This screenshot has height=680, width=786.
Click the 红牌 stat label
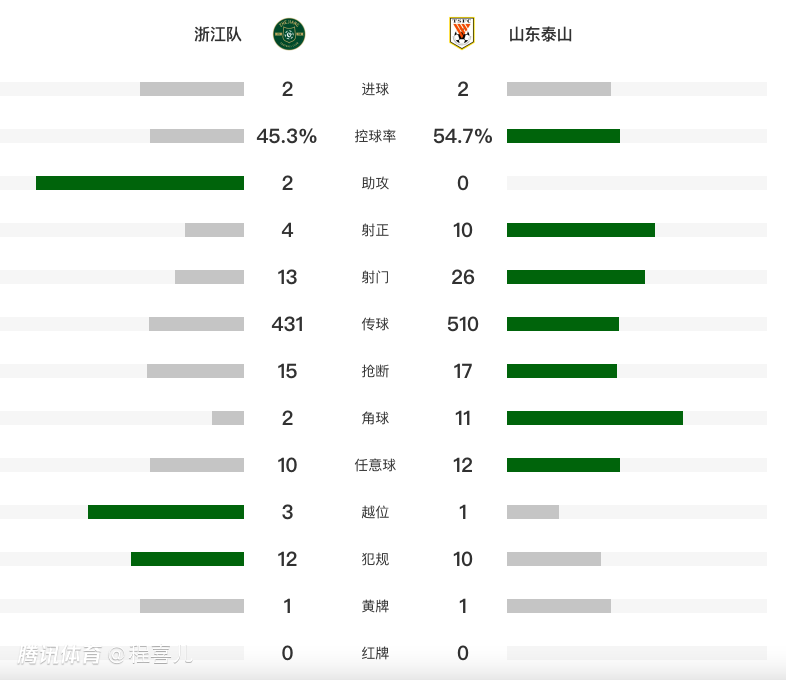point(375,653)
